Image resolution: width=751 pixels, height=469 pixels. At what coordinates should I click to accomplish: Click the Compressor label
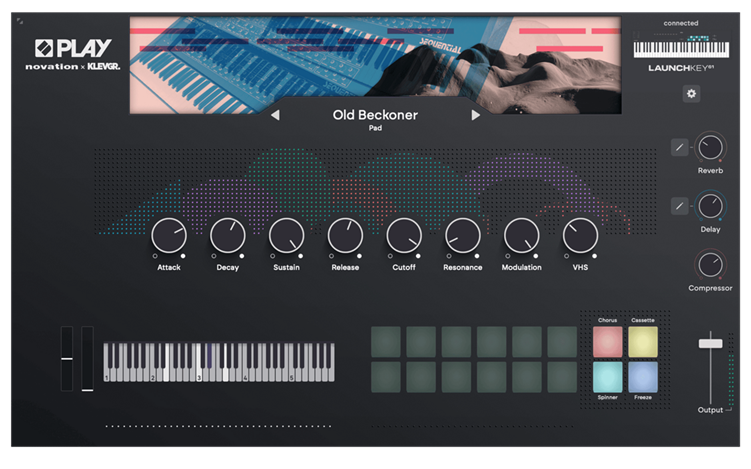(x=710, y=288)
